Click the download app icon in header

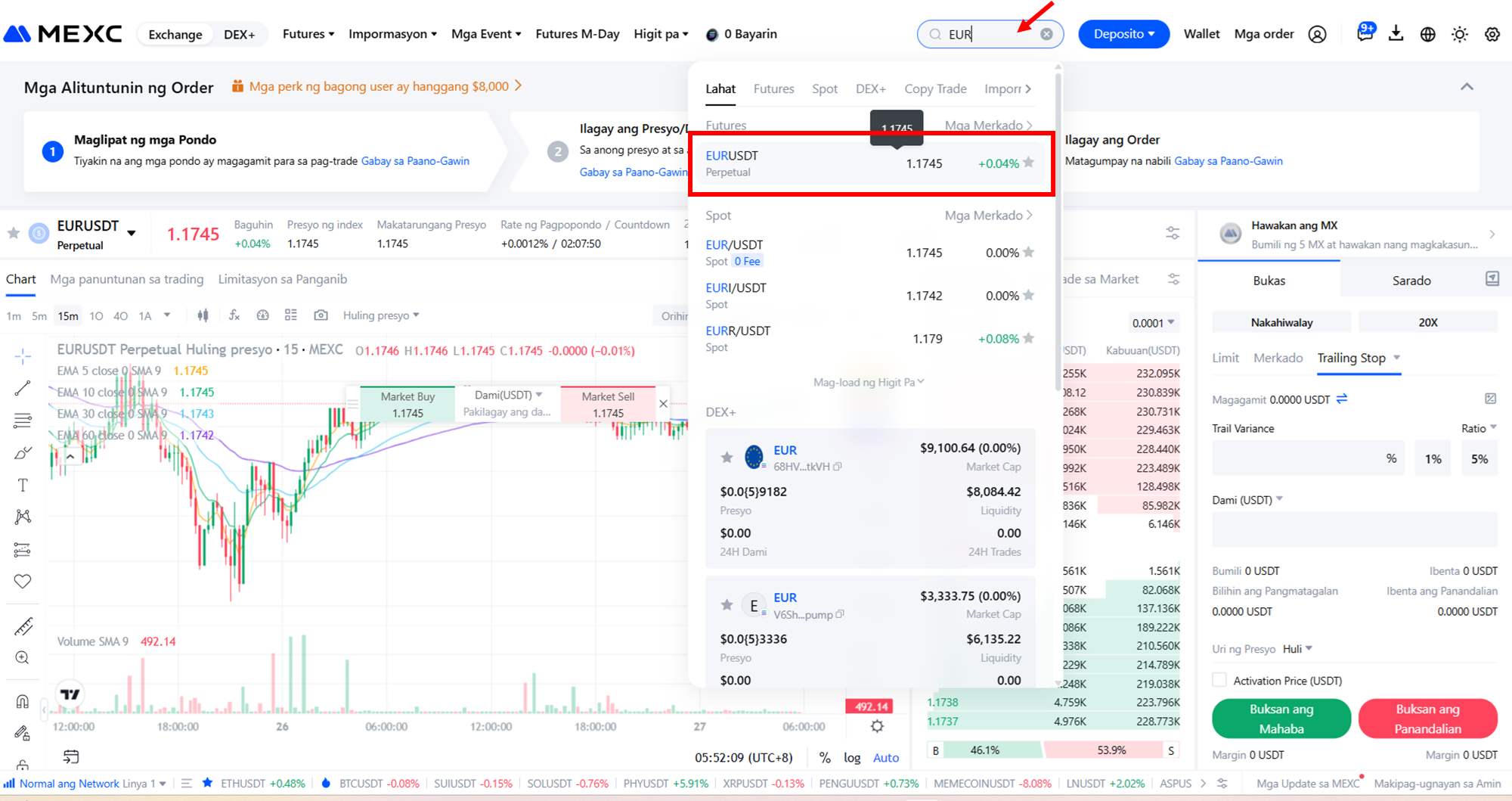[1396, 34]
